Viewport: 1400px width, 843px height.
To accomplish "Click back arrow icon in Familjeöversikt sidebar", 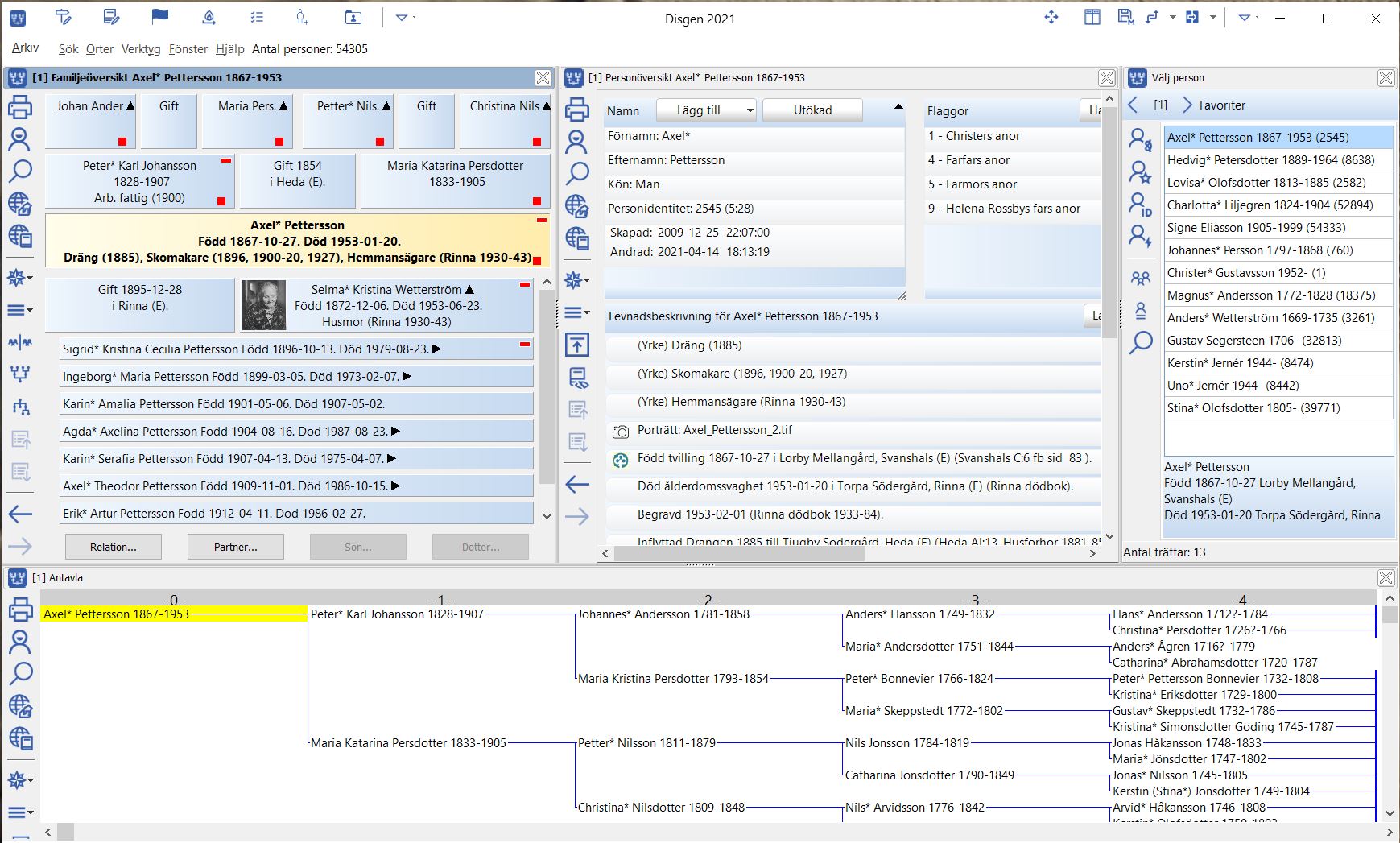I will pos(19,514).
